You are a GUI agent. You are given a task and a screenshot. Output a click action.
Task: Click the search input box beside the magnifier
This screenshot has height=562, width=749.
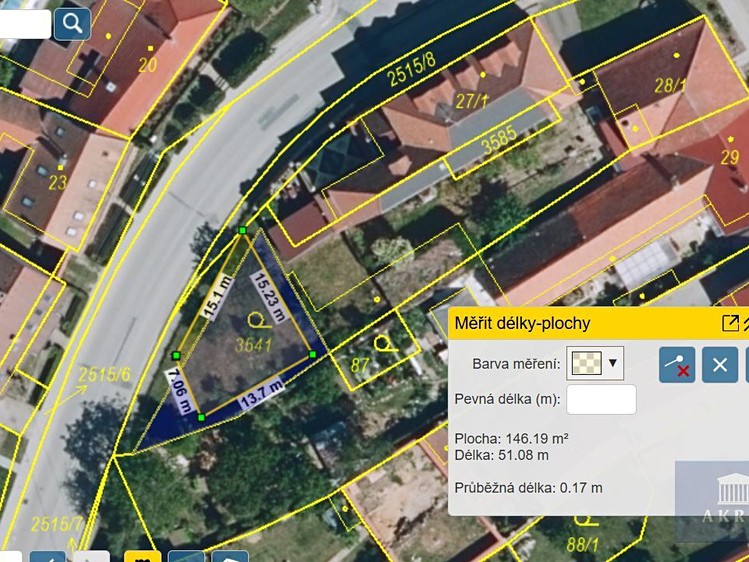pyautogui.click(x=25, y=24)
